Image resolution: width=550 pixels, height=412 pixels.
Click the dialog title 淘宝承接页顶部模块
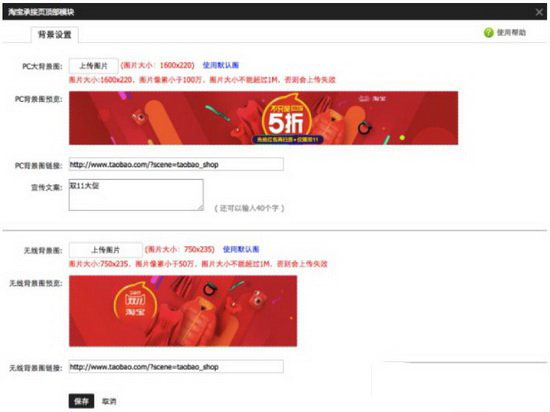41,12
